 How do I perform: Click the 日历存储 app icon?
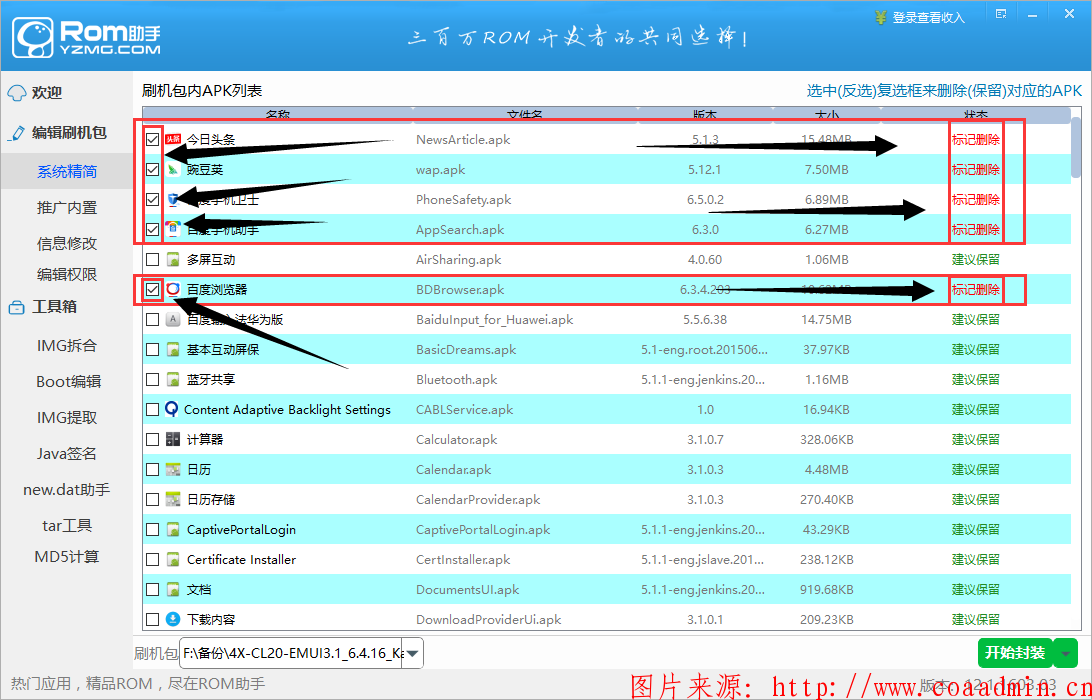(x=173, y=499)
